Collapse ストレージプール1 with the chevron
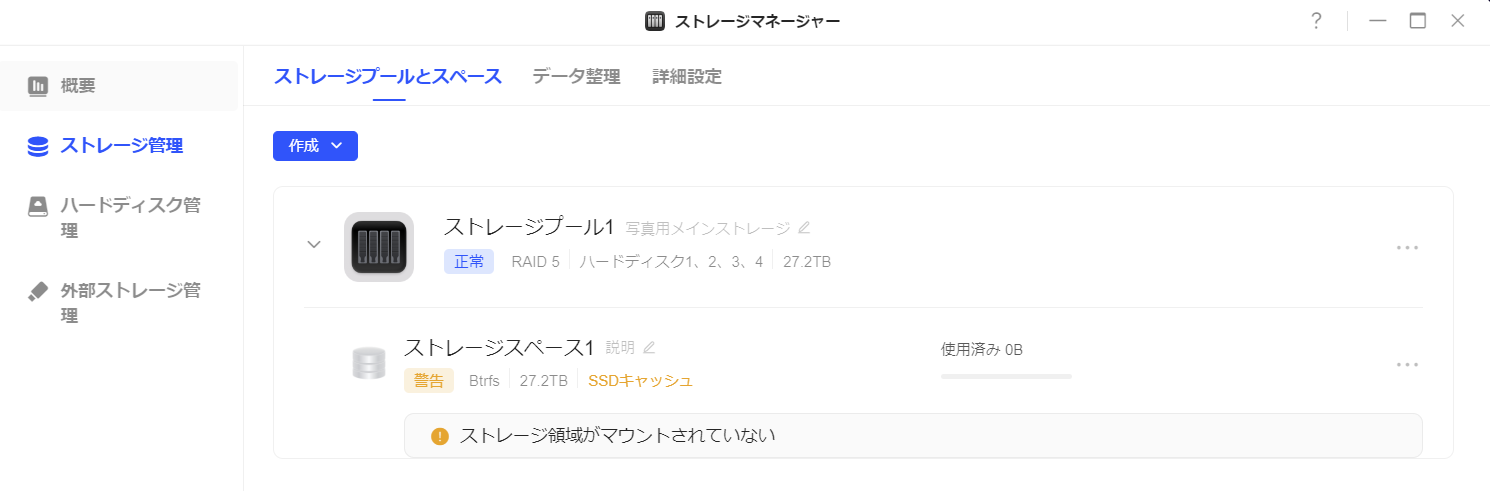The image size is (1490, 491). tap(314, 244)
